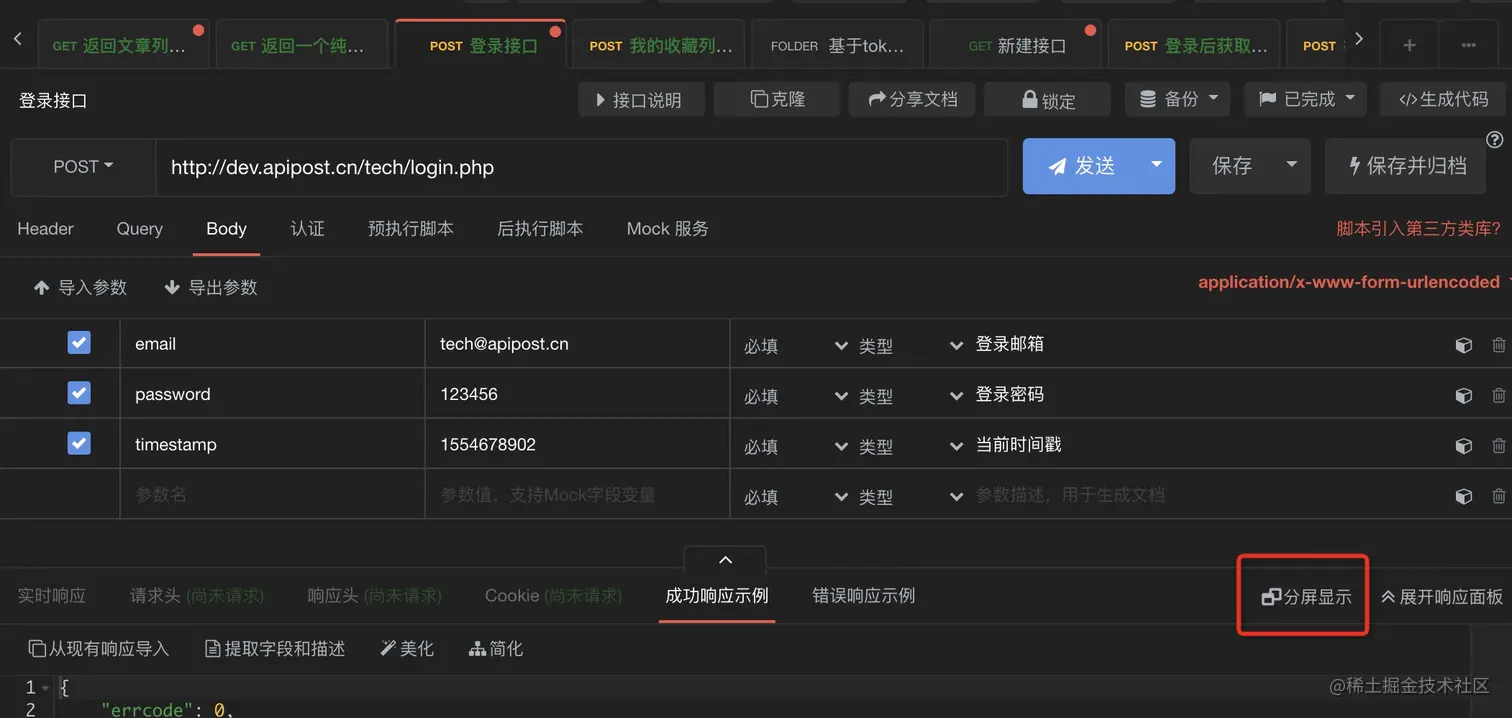Viewport: 1512px width, 718px height.
Task: Click the request URL input field
Action: click(x=581, y=167)
